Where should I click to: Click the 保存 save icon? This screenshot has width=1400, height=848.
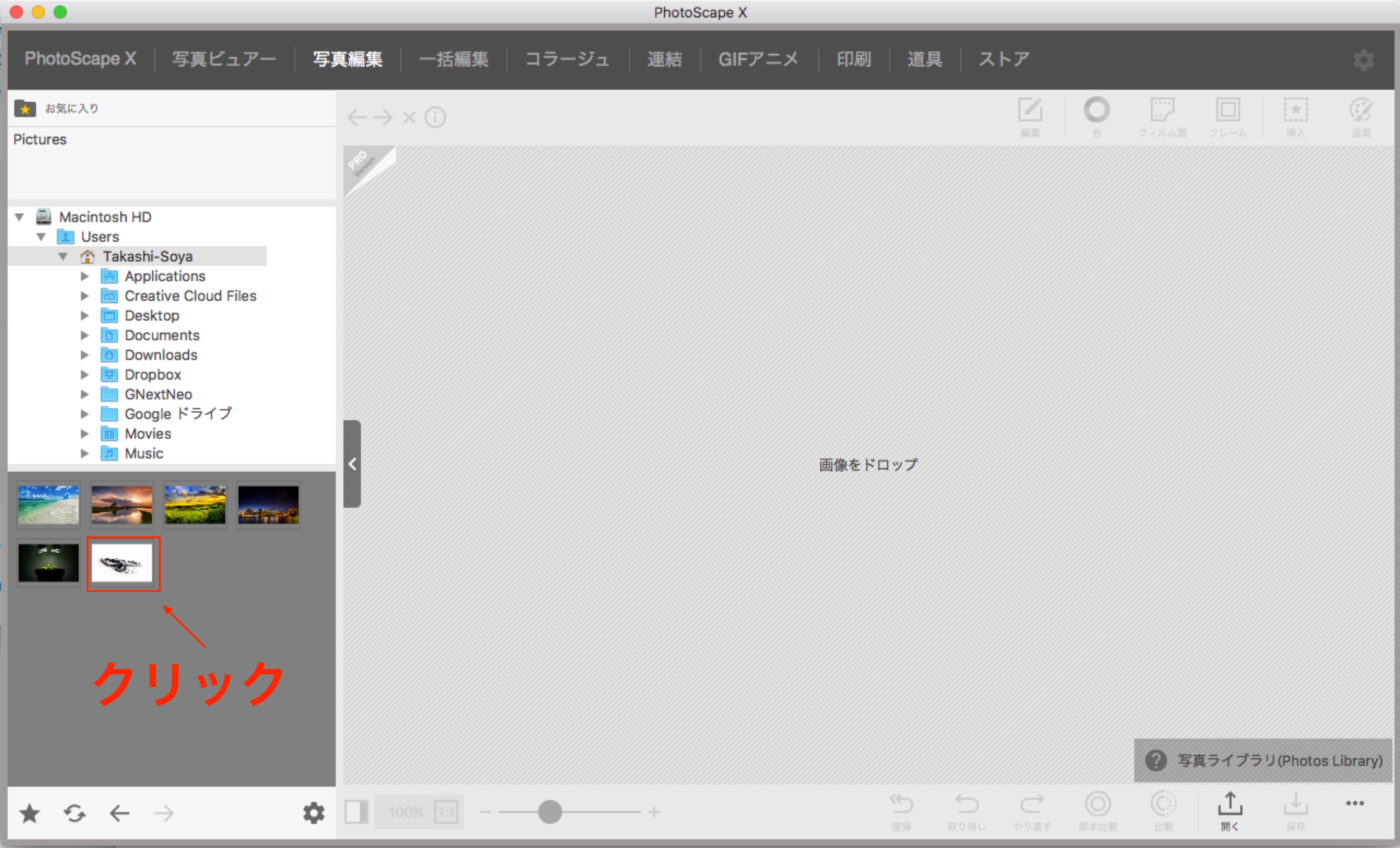click(x=1296, y=812)
